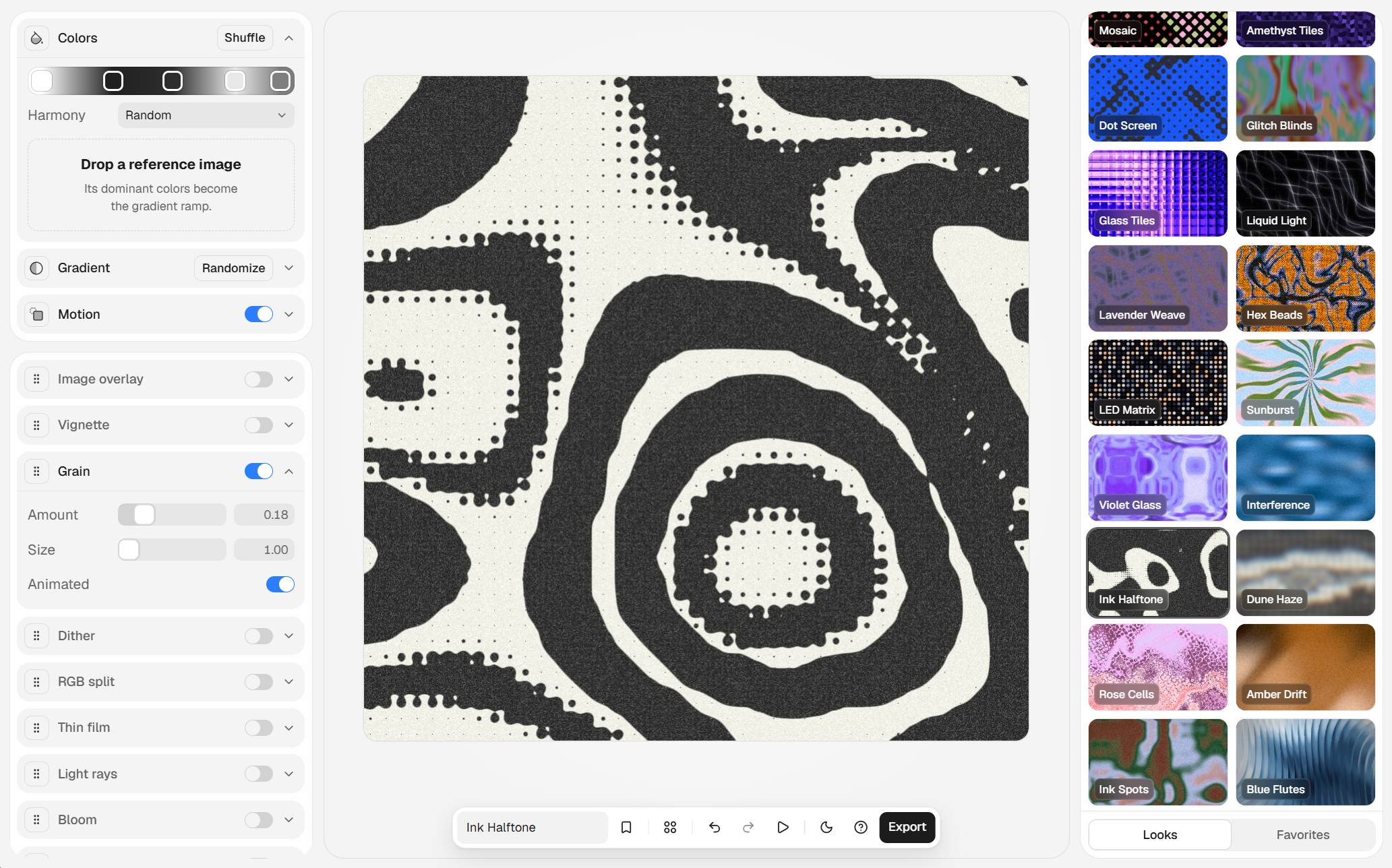Collapse the Grain section chevron
The image size is (1392, 868).
[x=289, y=472]
